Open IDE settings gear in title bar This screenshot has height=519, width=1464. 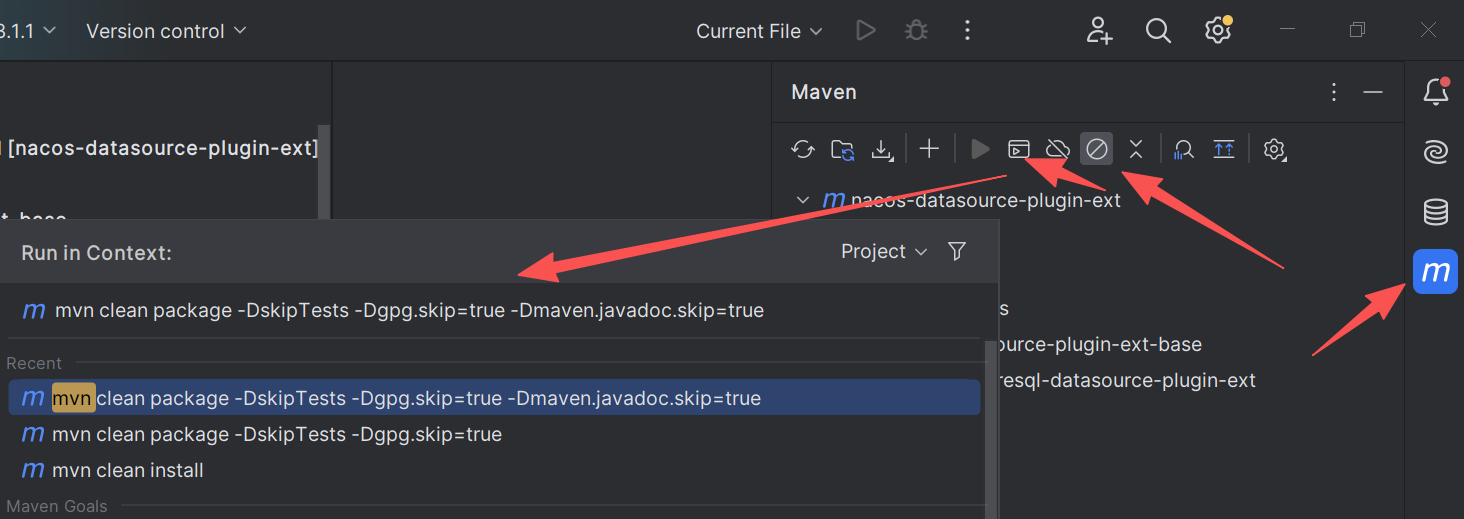(x=1218, y=31)
